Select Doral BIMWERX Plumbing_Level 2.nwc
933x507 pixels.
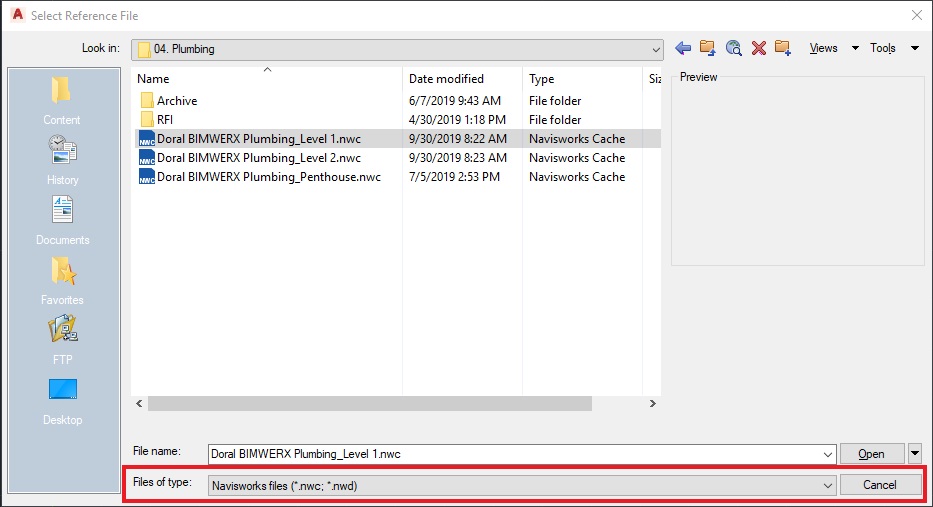point(259,158)
